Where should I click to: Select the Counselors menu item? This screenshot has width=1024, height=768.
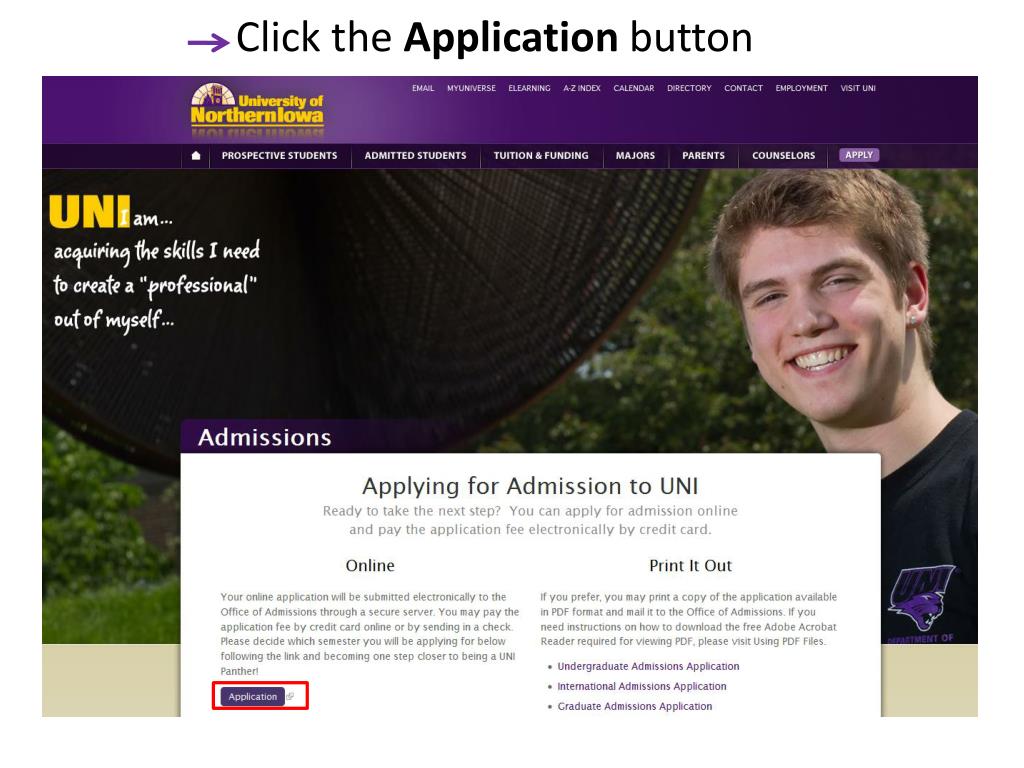coord(783,155)
